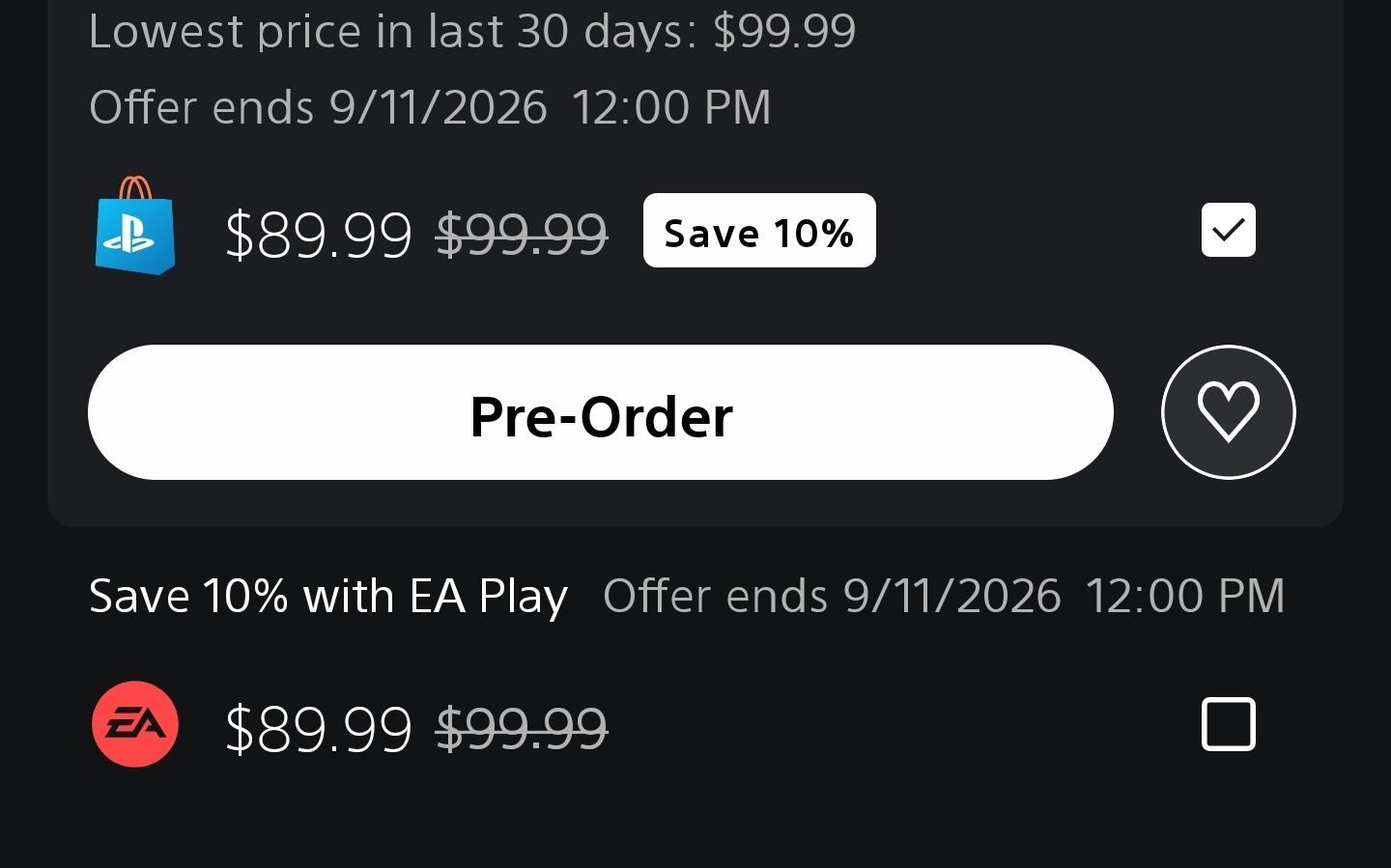
Task: Click the orange handles of the shopping bag
Action: pos(135,187)
